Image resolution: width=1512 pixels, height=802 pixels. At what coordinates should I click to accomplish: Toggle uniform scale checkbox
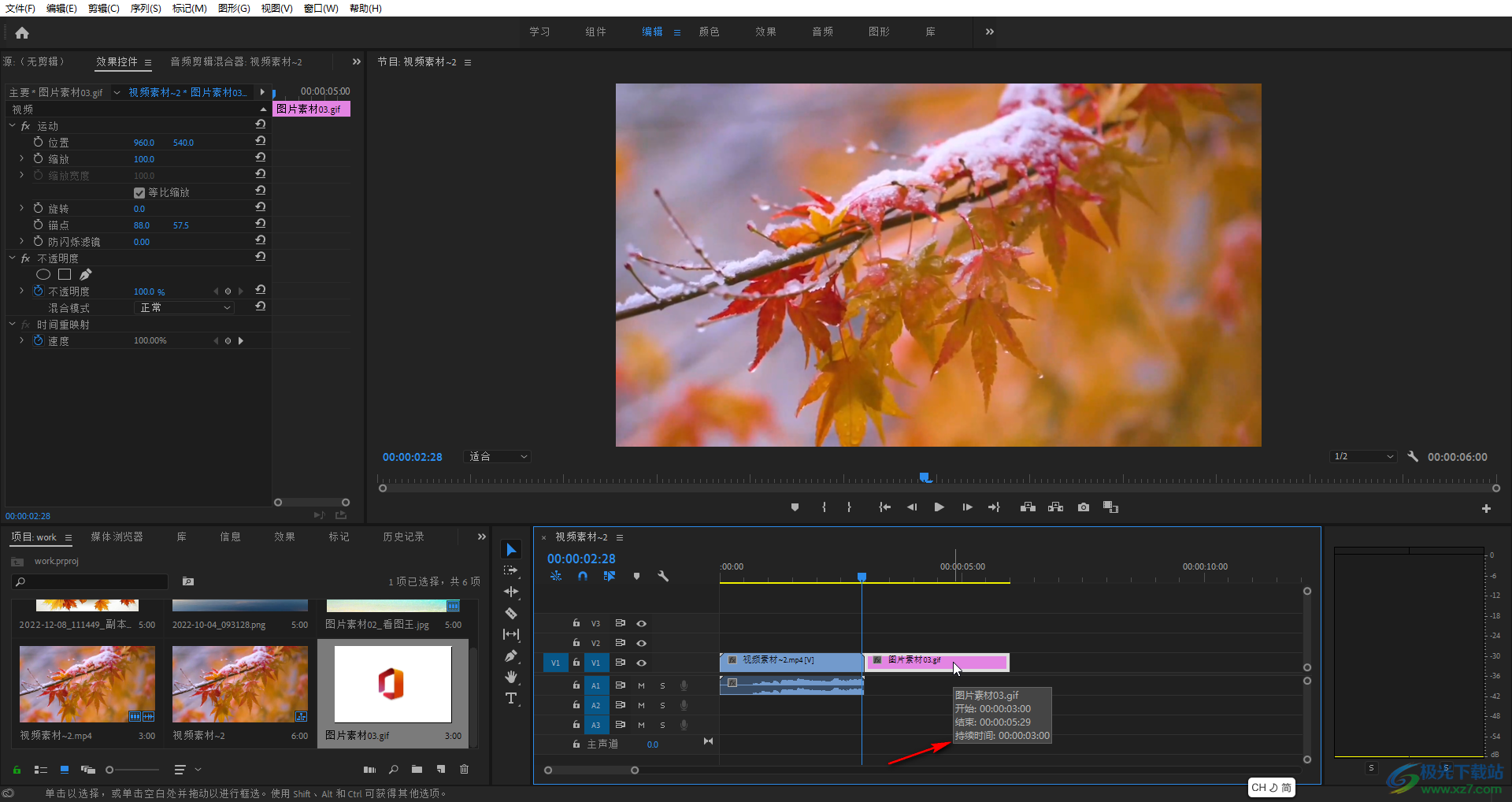(139, 193)
